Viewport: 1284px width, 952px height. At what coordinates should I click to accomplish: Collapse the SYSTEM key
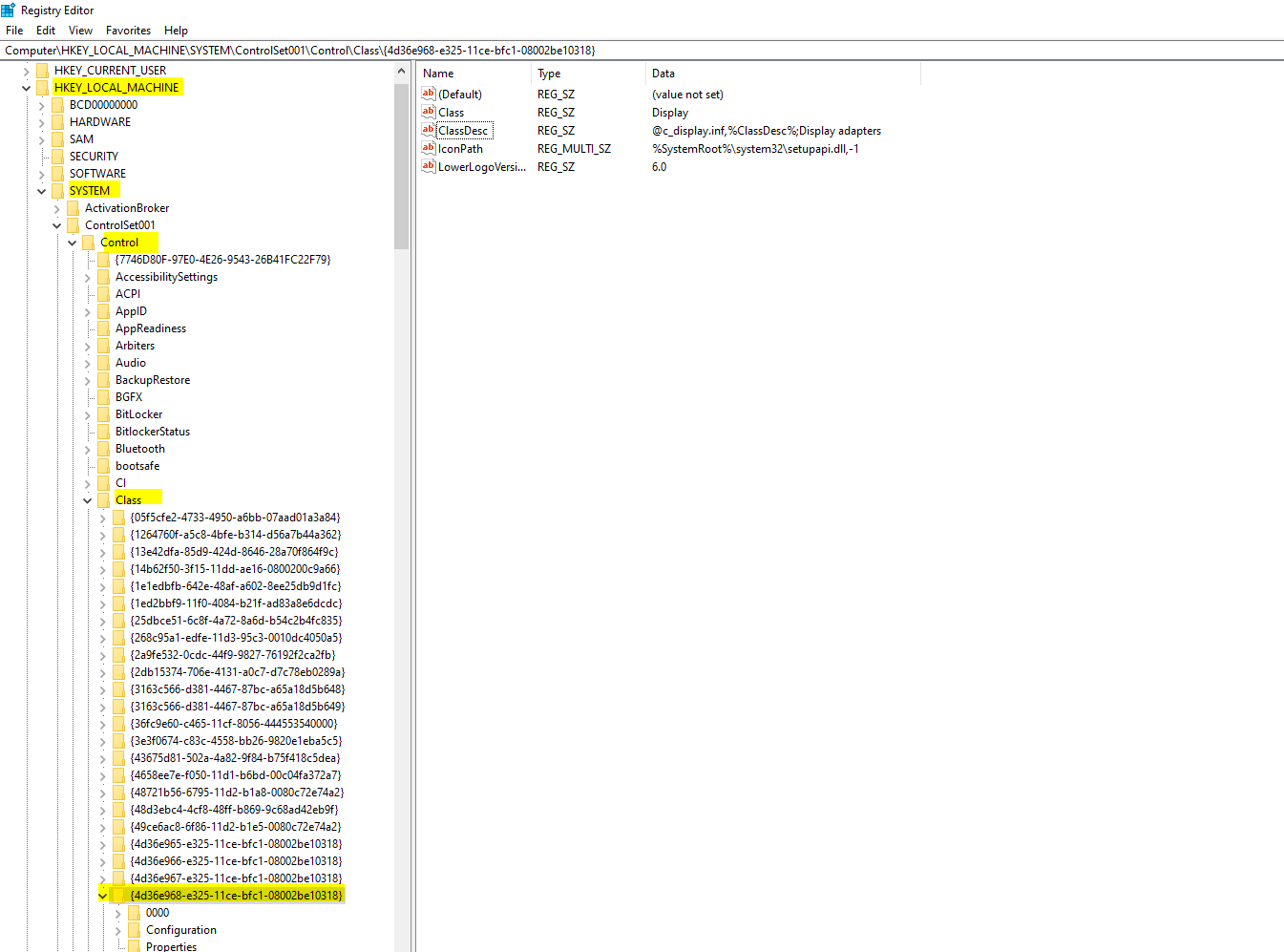point(41,190)
